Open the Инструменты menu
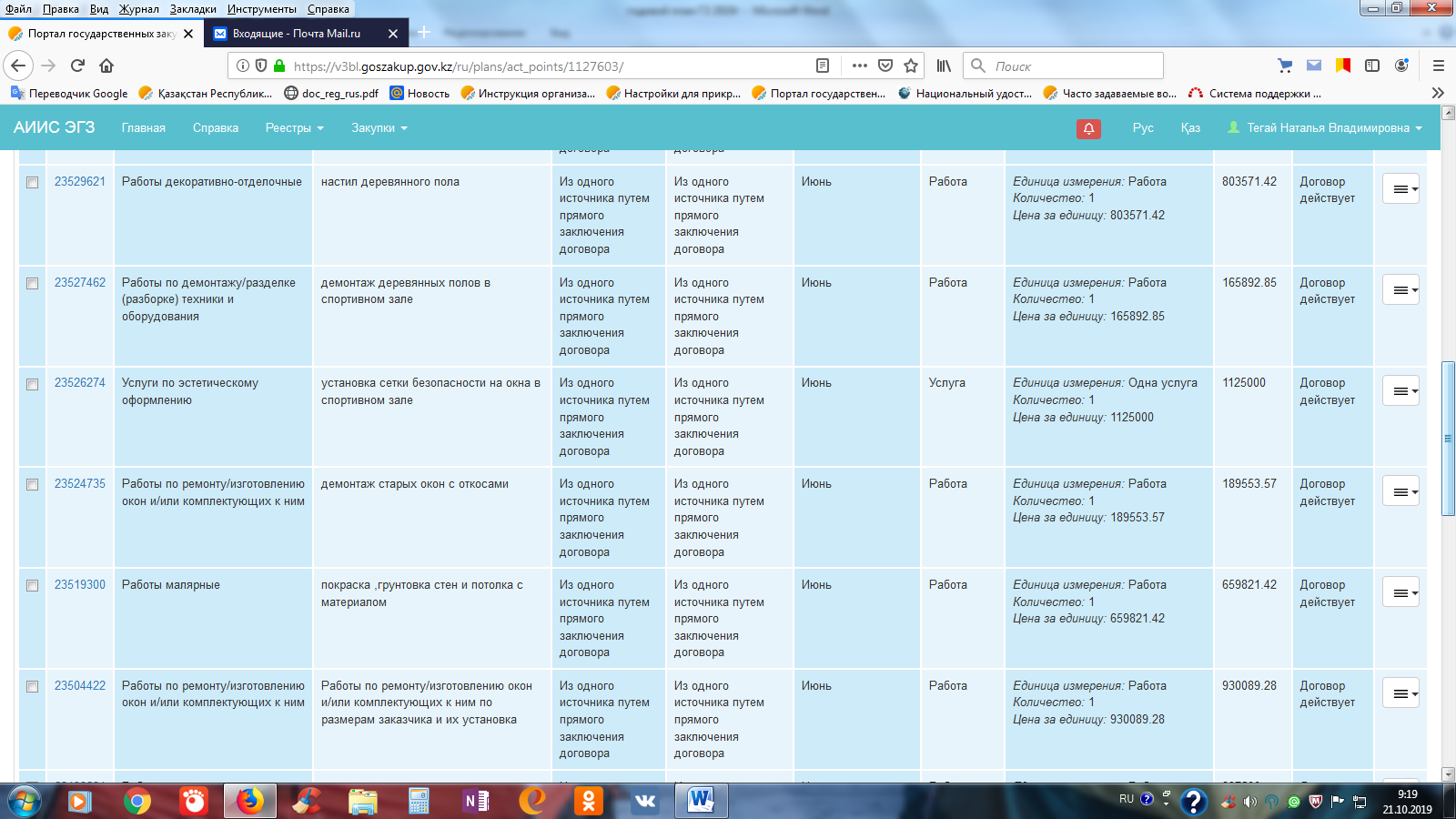Viewport: 1456px width, 819px height. tap(262, 8)
